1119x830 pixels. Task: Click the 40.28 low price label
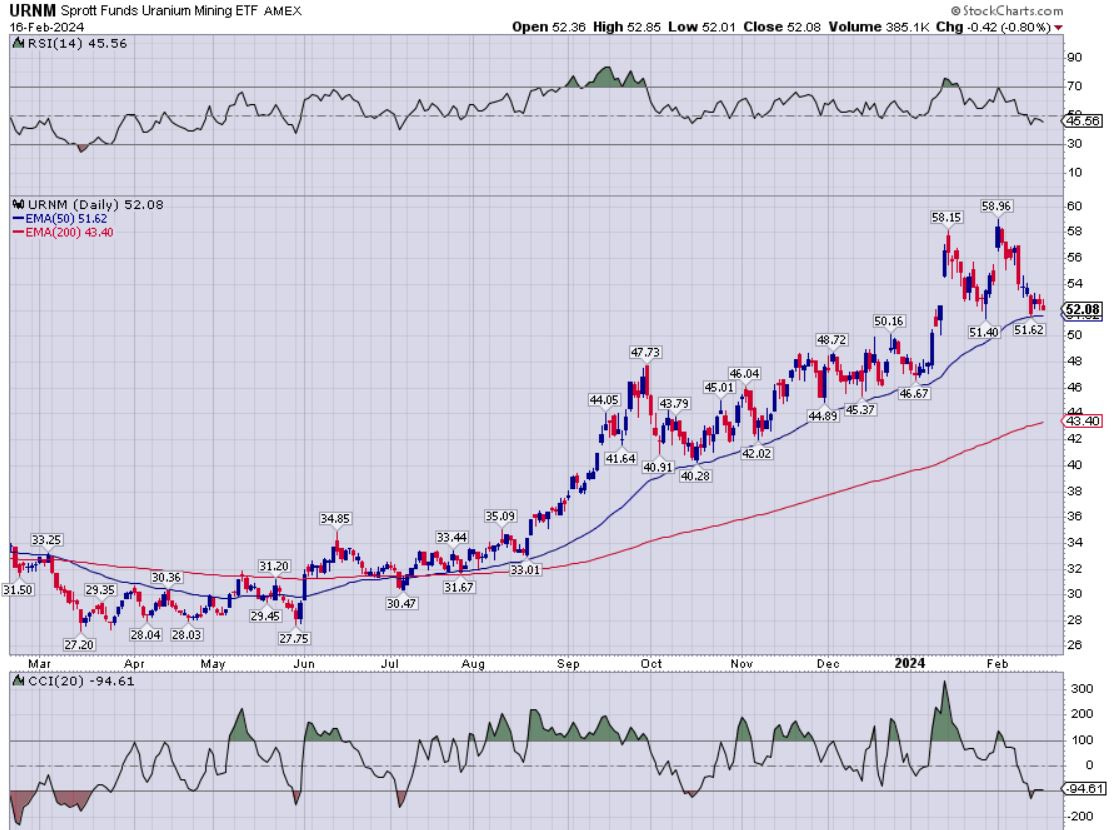point(695,475)
